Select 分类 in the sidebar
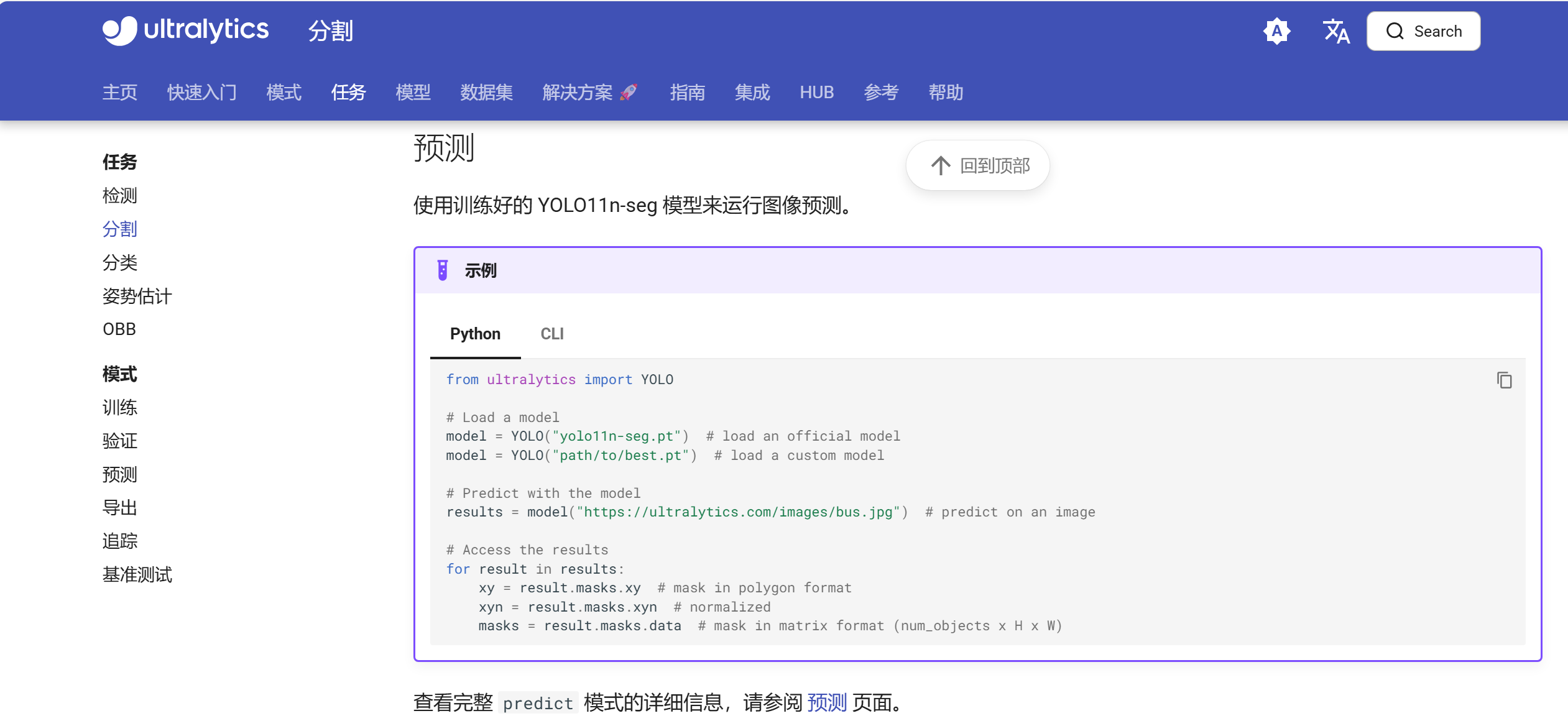Screen dimensions: 1568x721 coord(120,262)
